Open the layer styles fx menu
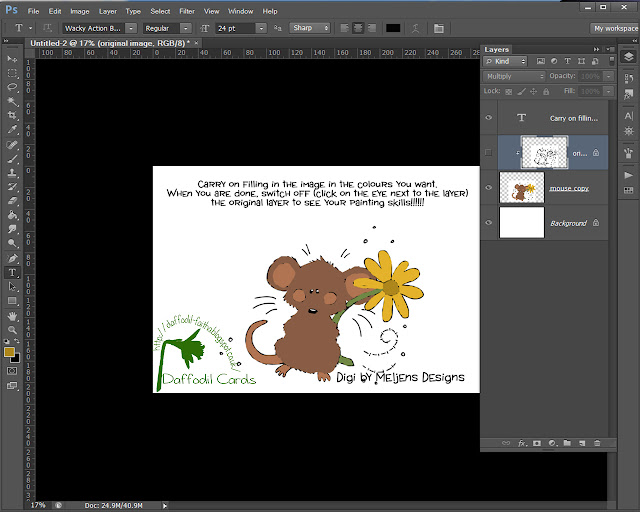Screen dimensions: 640x512 522,443
